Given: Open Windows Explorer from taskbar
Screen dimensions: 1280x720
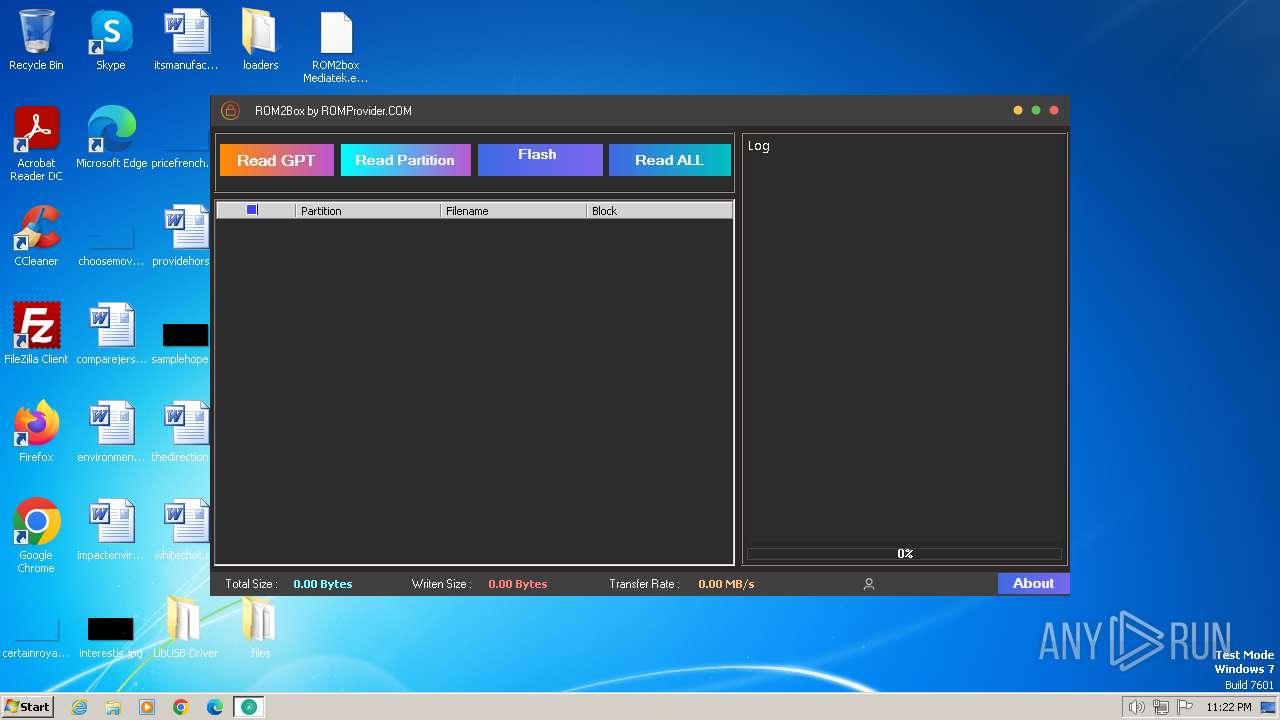Looking at the screenshot, I should [x=113, y=707].
